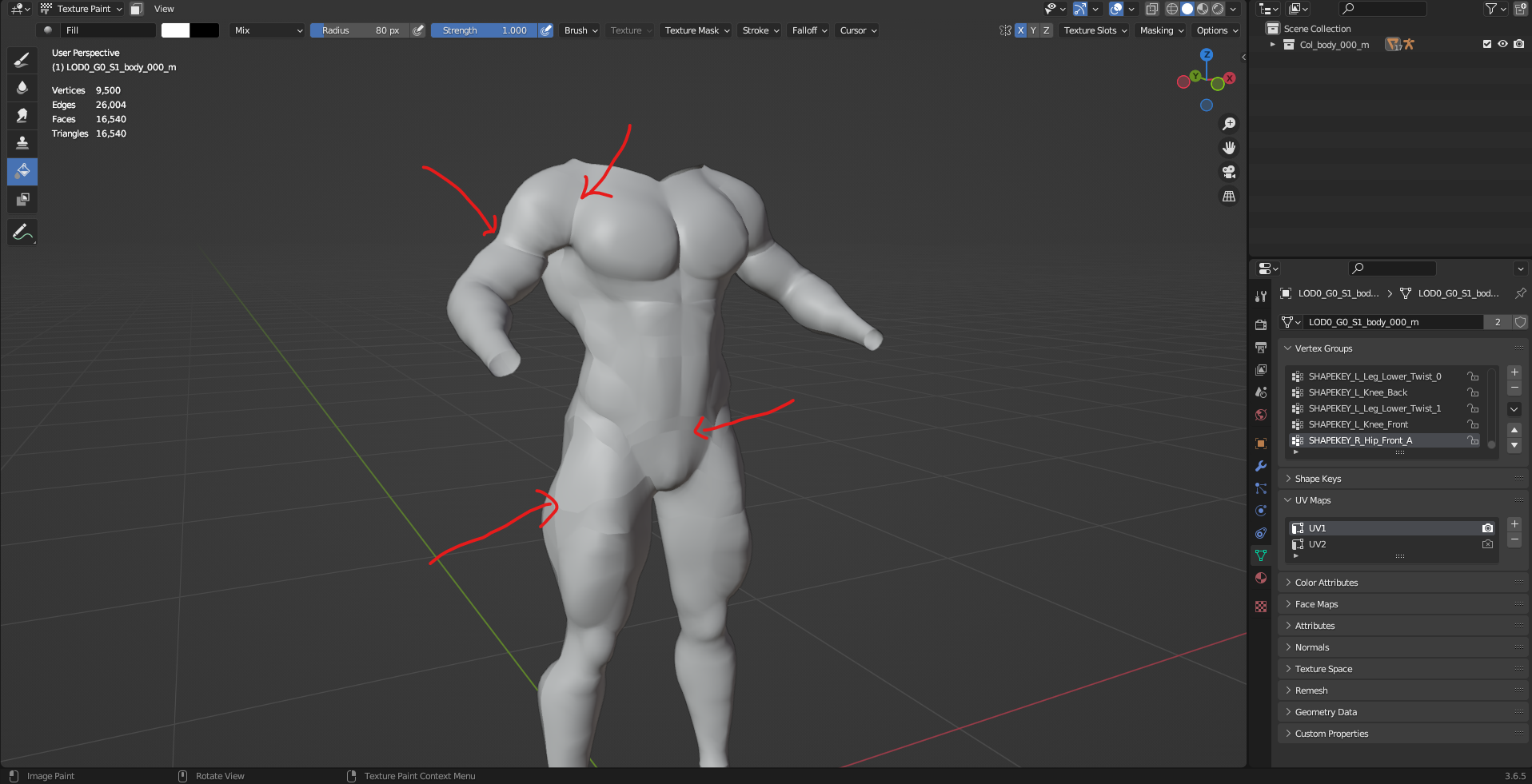The image size is (1532, 784).
Task: Open the Particles properties tab
Action: tap(1261, 488)
